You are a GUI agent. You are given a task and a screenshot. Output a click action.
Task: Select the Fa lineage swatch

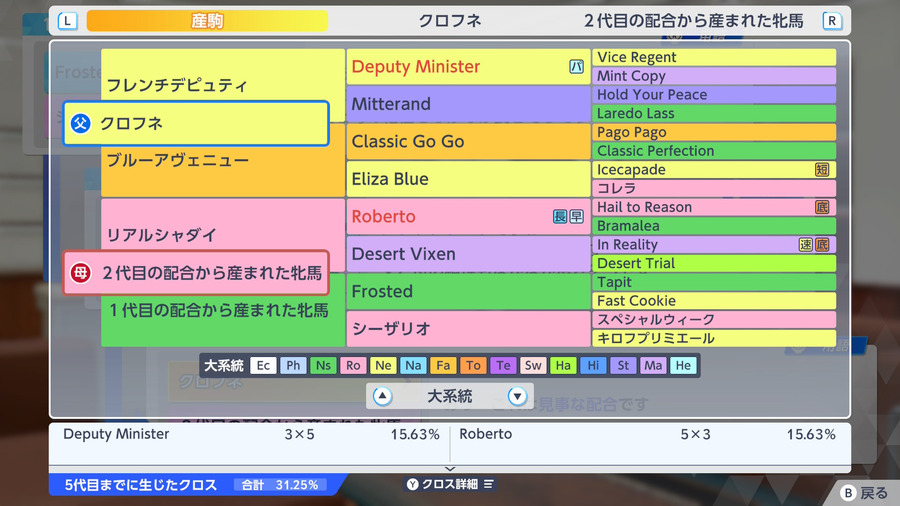[443, 365]
